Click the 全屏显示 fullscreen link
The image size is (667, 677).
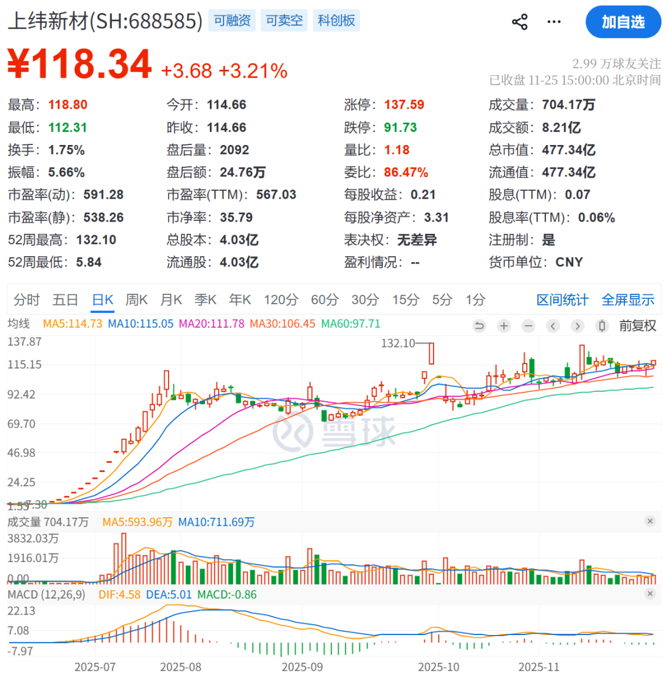tap(628, 299)
